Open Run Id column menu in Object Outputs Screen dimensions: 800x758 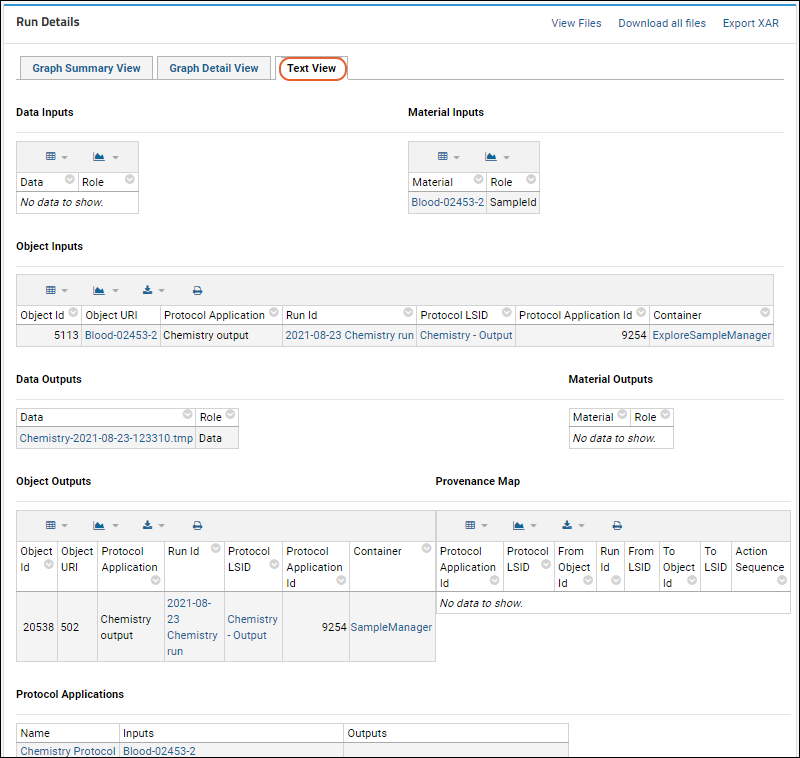pyautogui.click(x=216, y=548)
